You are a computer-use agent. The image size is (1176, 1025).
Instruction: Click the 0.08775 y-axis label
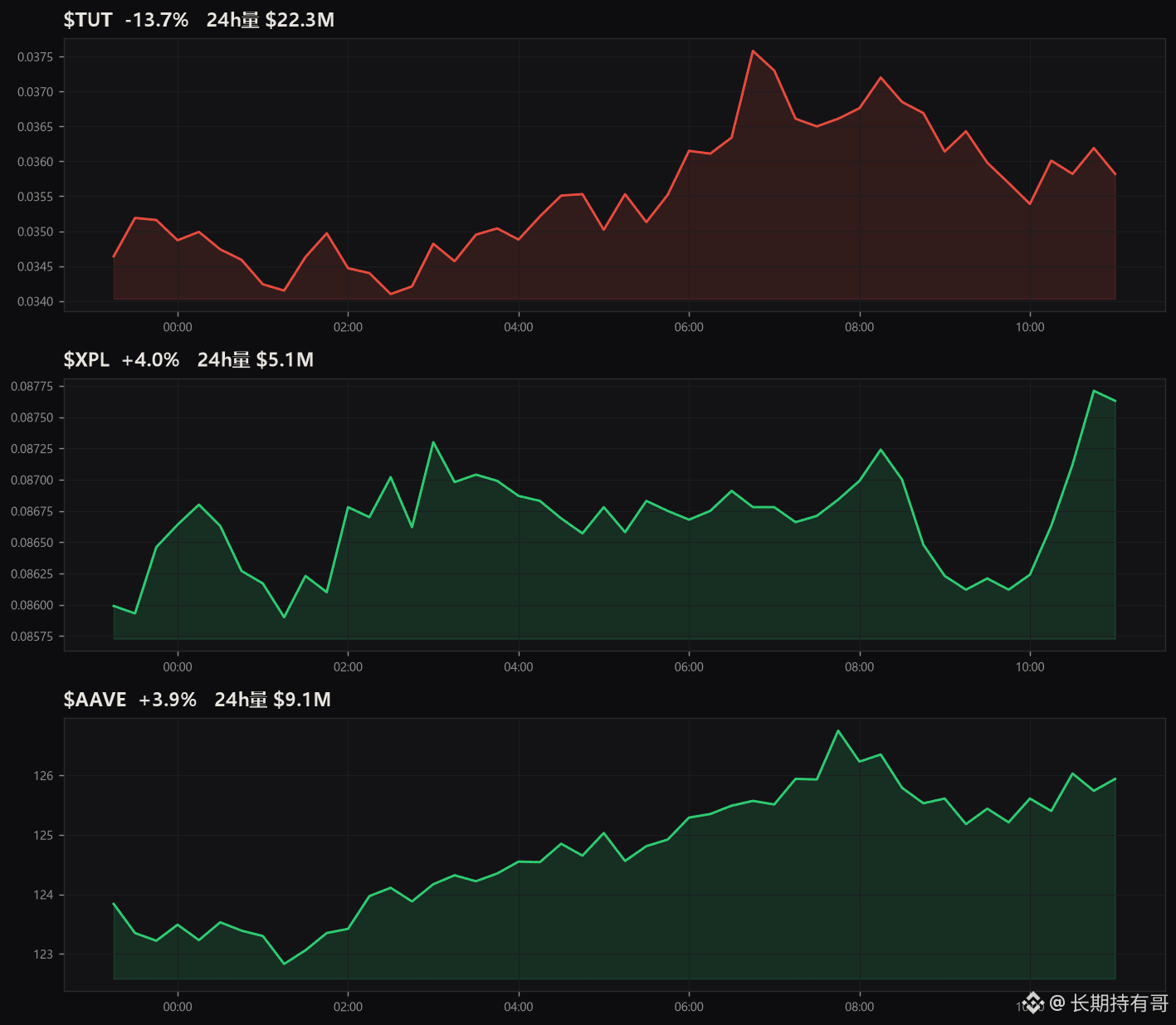32,387
